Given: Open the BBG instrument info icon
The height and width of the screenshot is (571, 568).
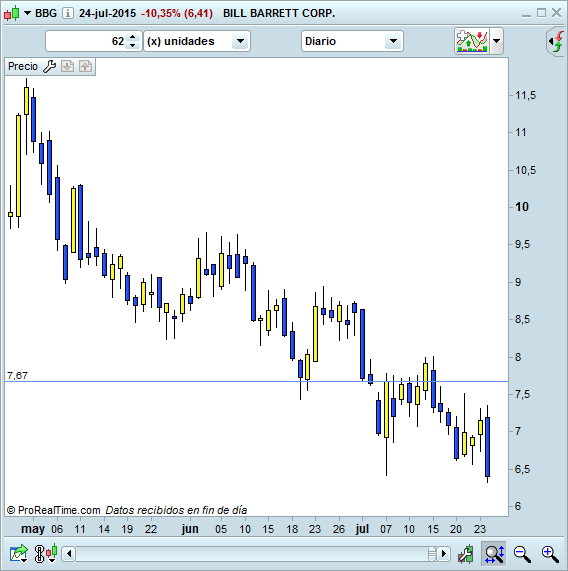Looking at the screenshot, I should pos(68,13).
